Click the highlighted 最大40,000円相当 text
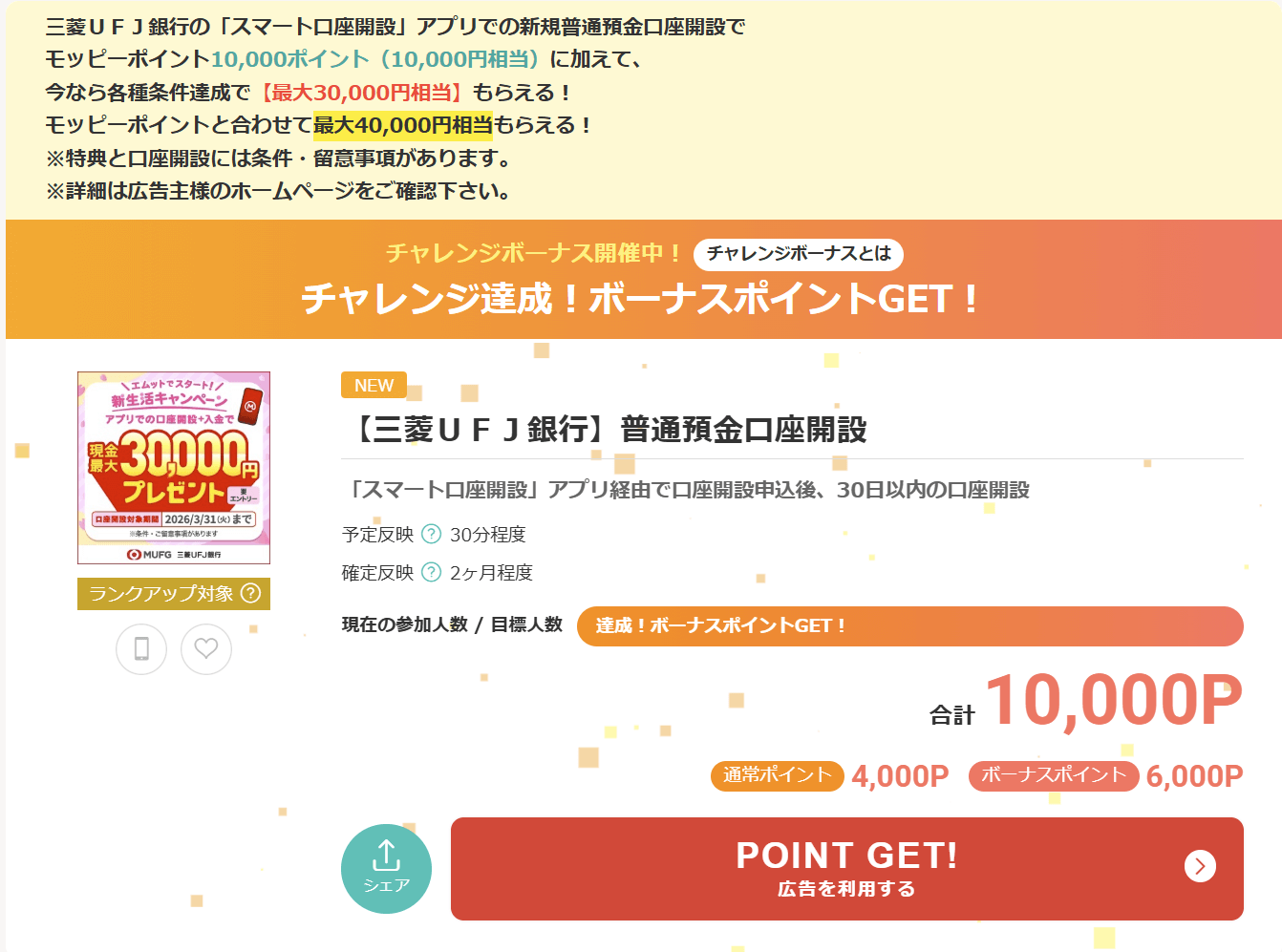This screenshot has height=952, width=1282. [x=402, y=125]
